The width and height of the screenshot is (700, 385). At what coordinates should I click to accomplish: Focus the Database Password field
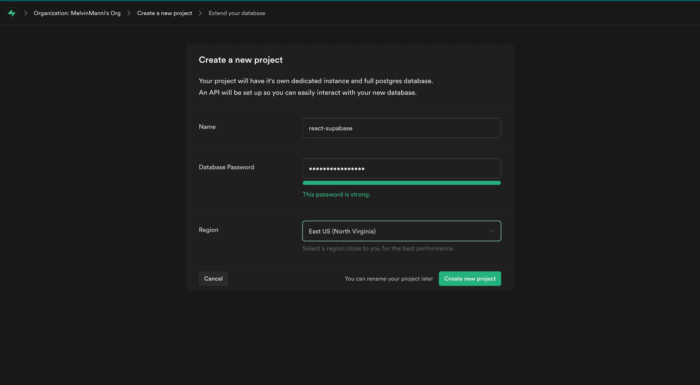click(x=401, y=168)
